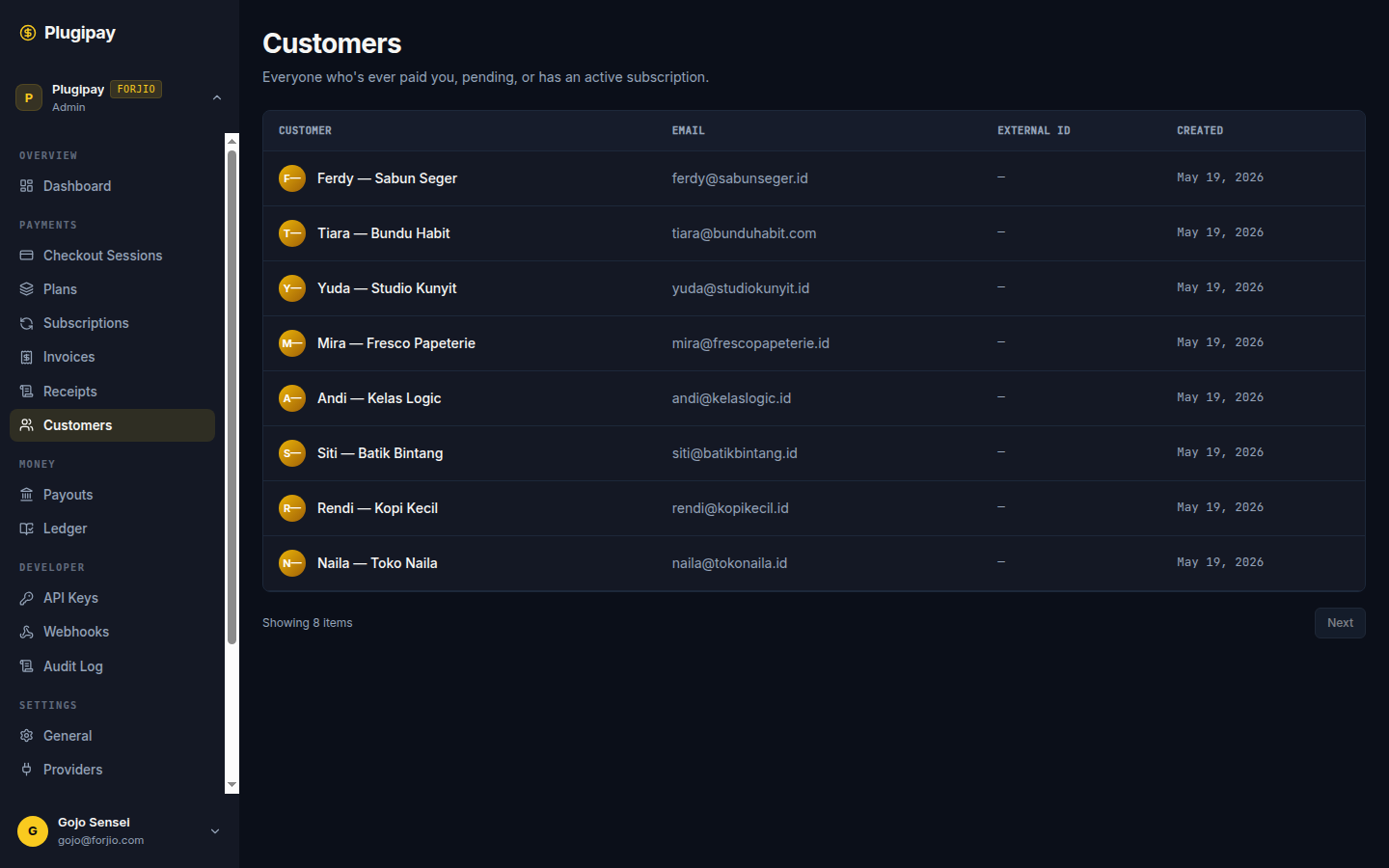Click the Providers plug icon
1389x868 pixels.
click(x=27, y=770)
